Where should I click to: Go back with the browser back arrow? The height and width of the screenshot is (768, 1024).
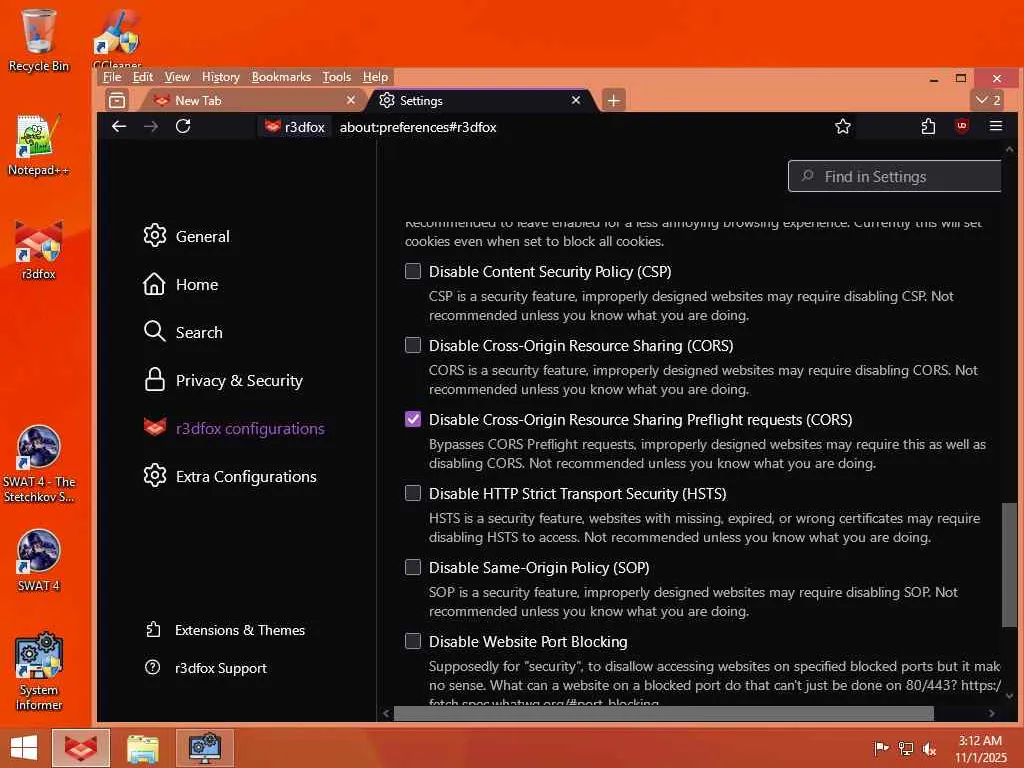pyautogui.click(x=119, y=127)
